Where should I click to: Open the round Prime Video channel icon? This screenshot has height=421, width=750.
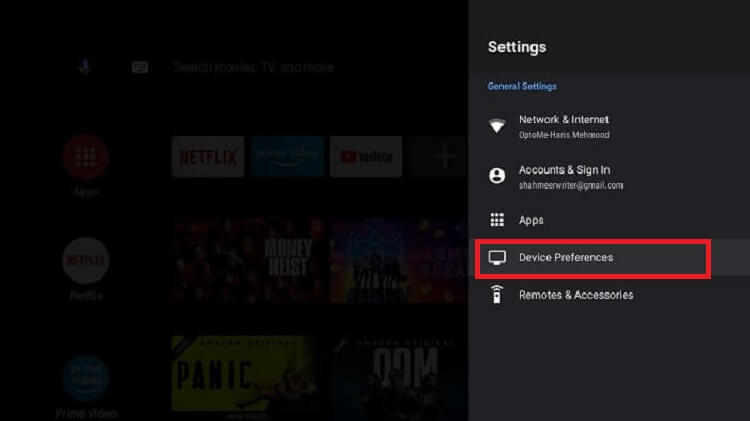click(86, 378)
